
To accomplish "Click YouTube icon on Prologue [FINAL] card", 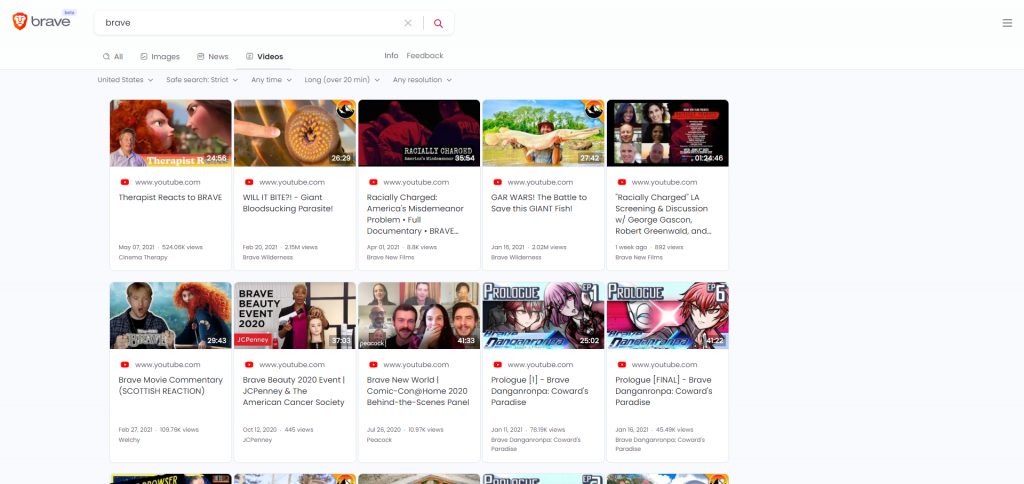I will click(621, 365).
